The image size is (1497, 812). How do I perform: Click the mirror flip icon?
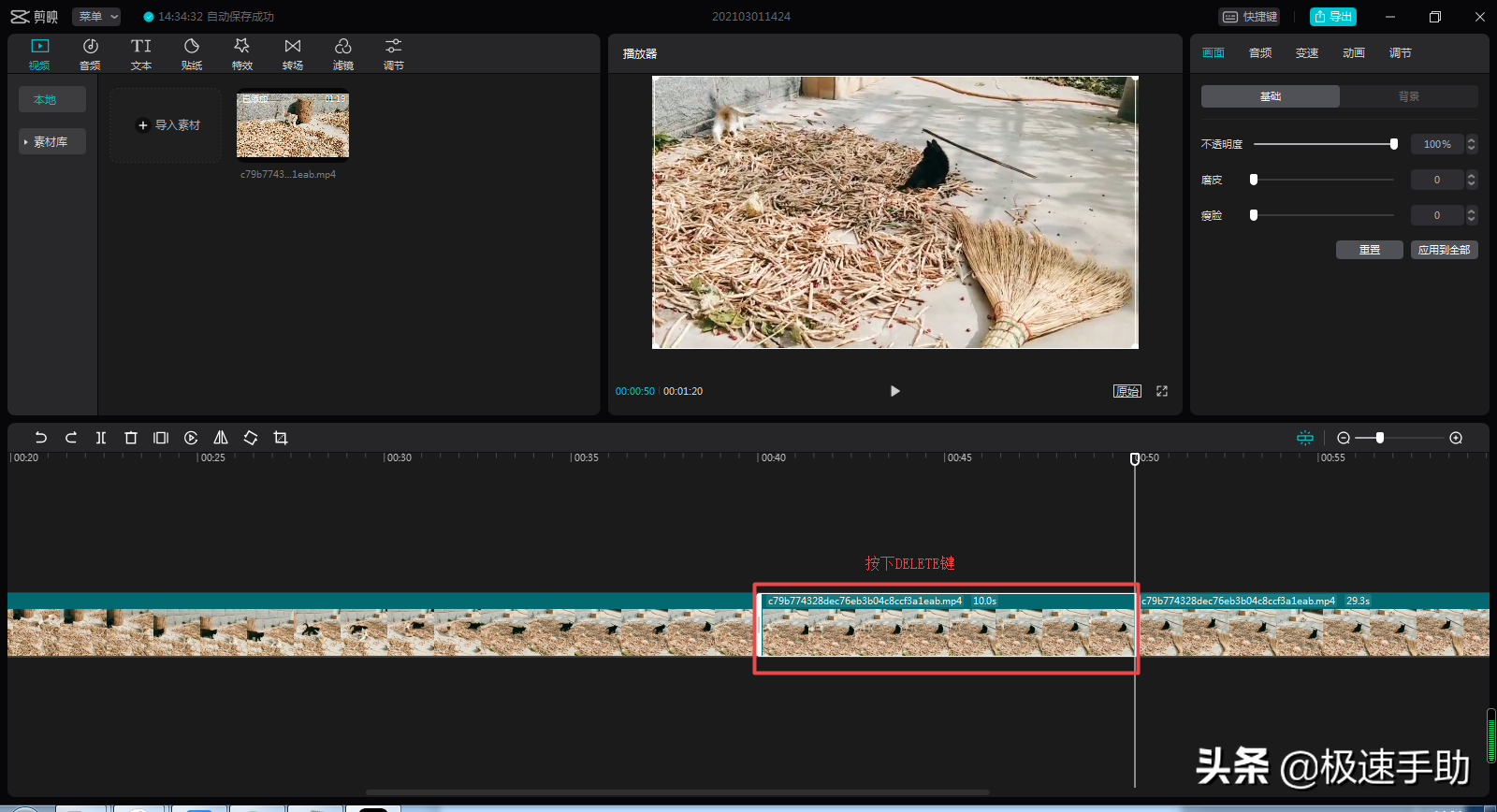(221, 438)
